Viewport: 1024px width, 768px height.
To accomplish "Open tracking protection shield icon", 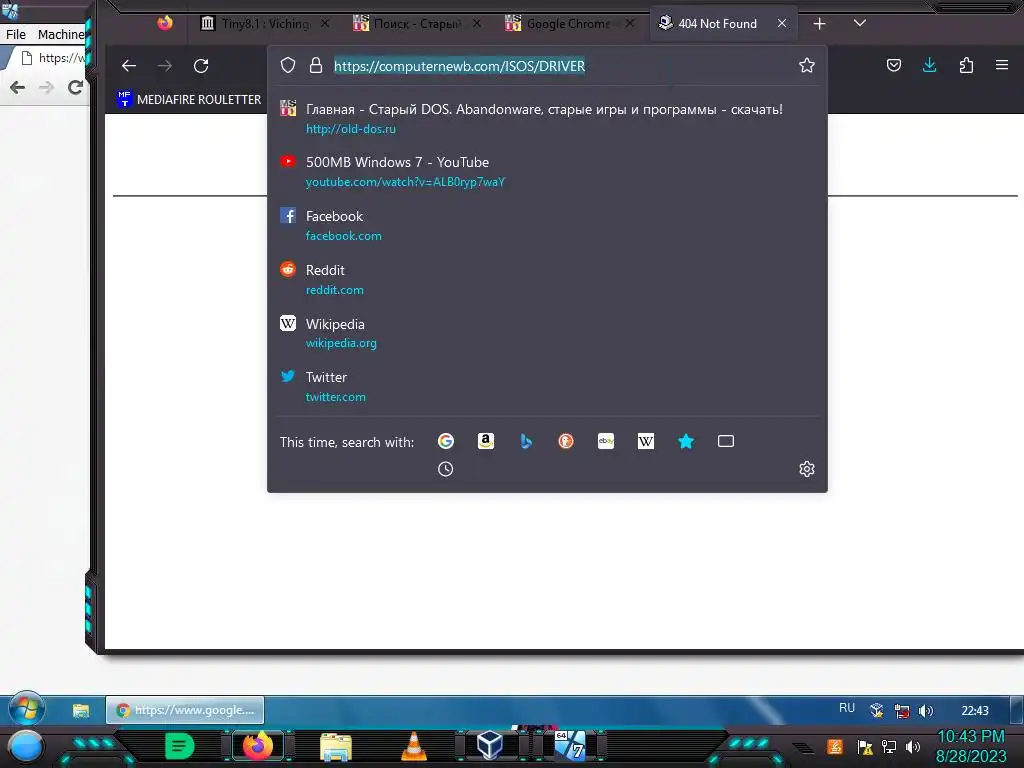I will point(288,65).
